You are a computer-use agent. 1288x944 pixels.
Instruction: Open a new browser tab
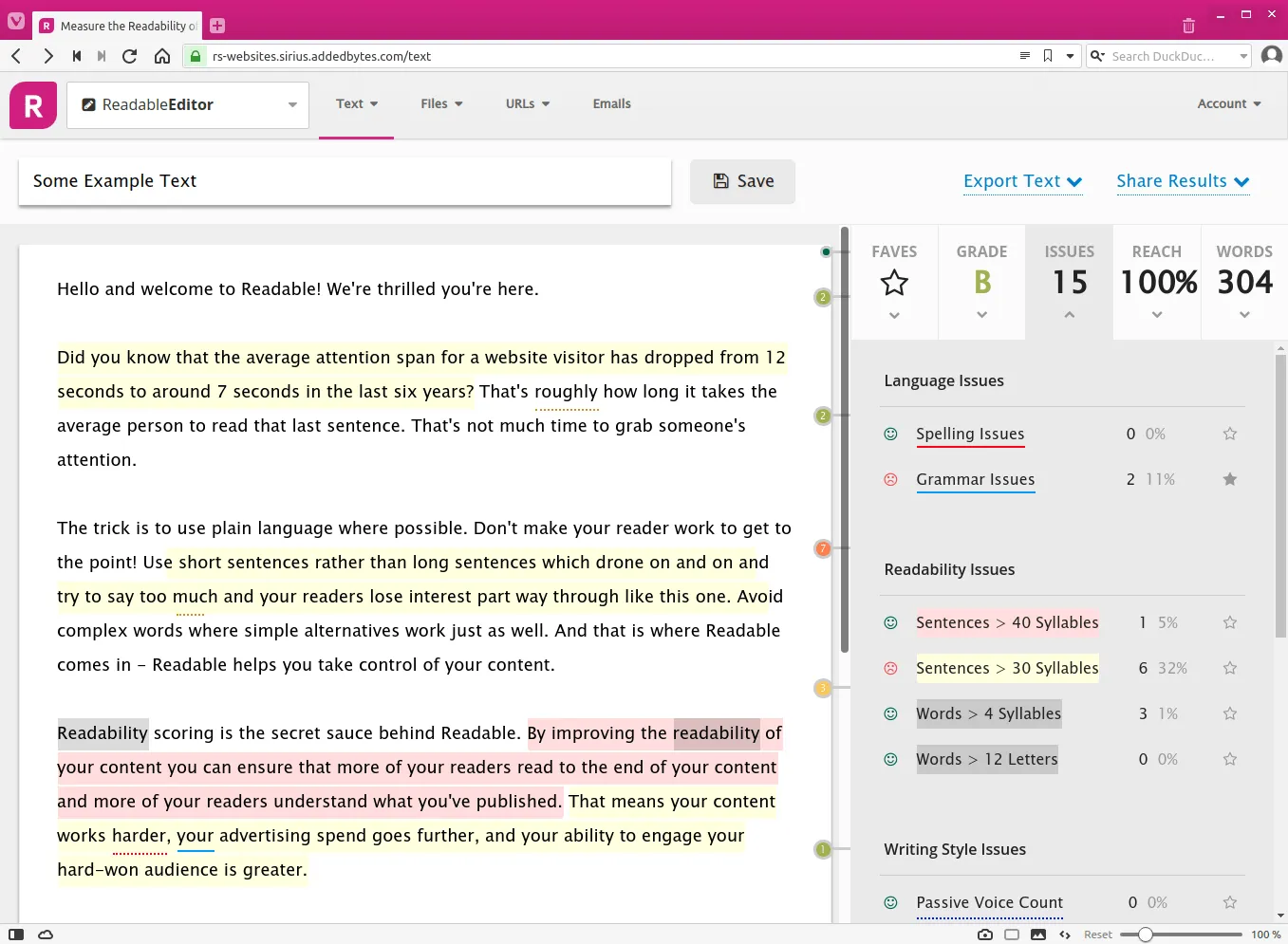click(217, 26)
